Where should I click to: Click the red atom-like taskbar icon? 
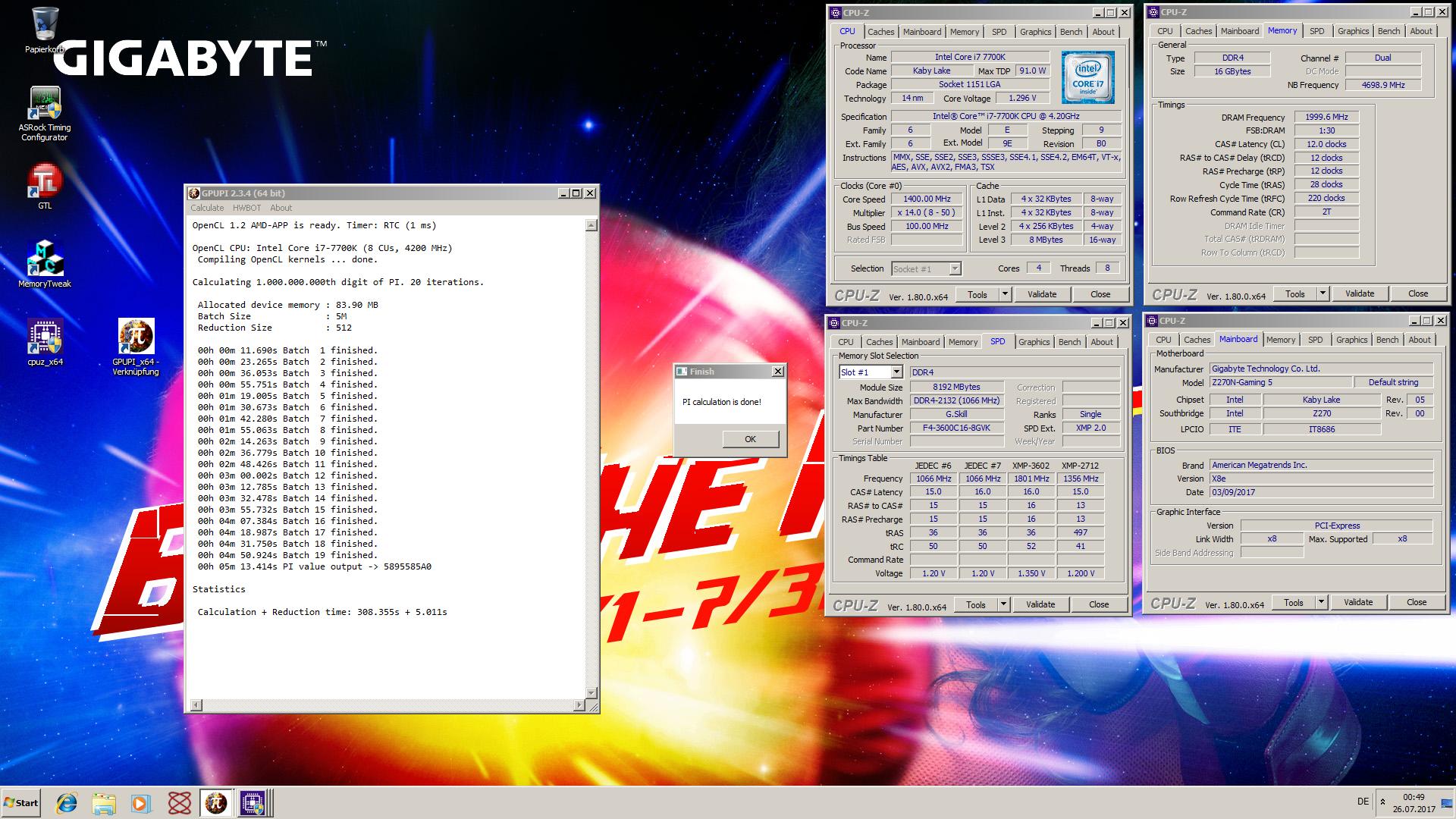(179, 803)
